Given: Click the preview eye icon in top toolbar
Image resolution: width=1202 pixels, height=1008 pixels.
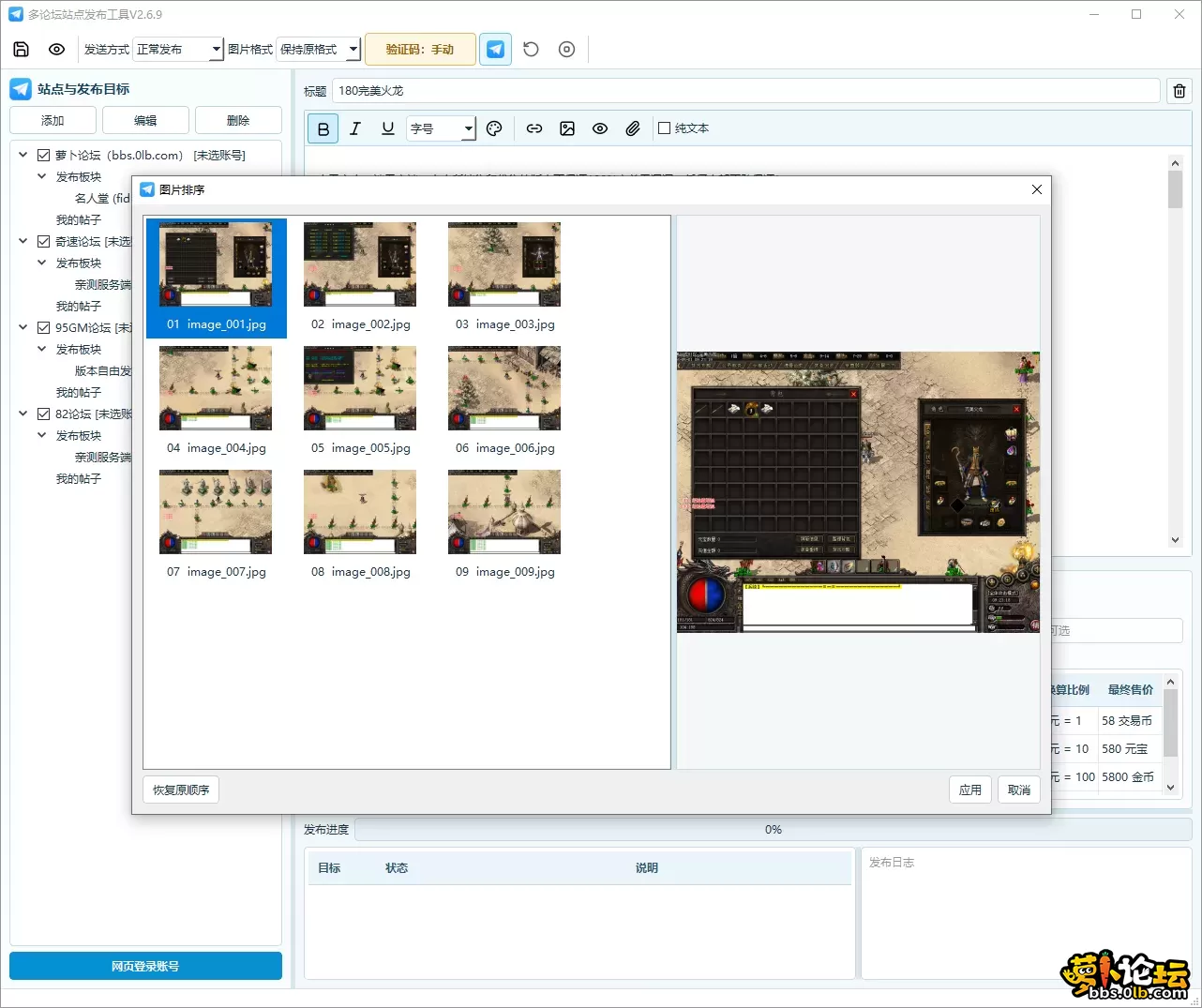Looking at the screenshot, I should pyautogui.click(x=56, y=50).
